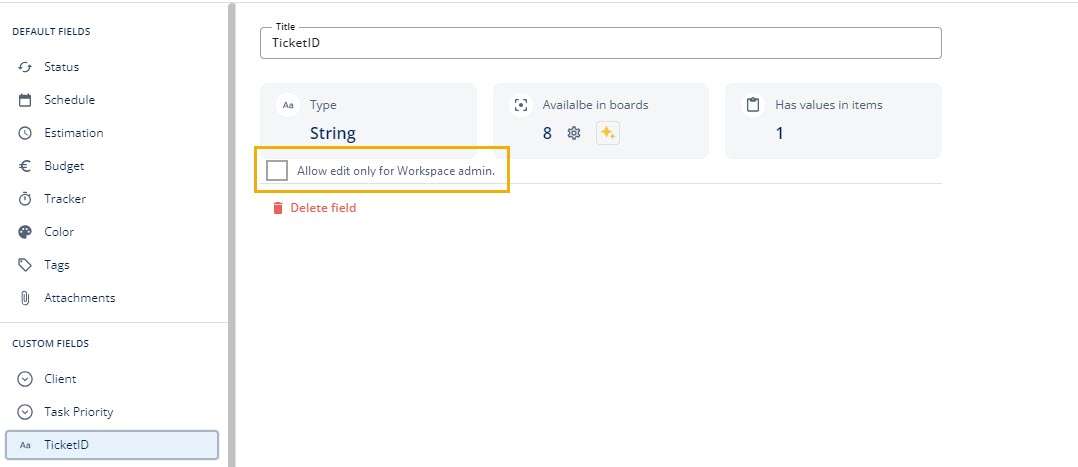Viewport: 1078px width, 467px height.
Task: Click the yellow sparkle icon button
Action: 607,133
